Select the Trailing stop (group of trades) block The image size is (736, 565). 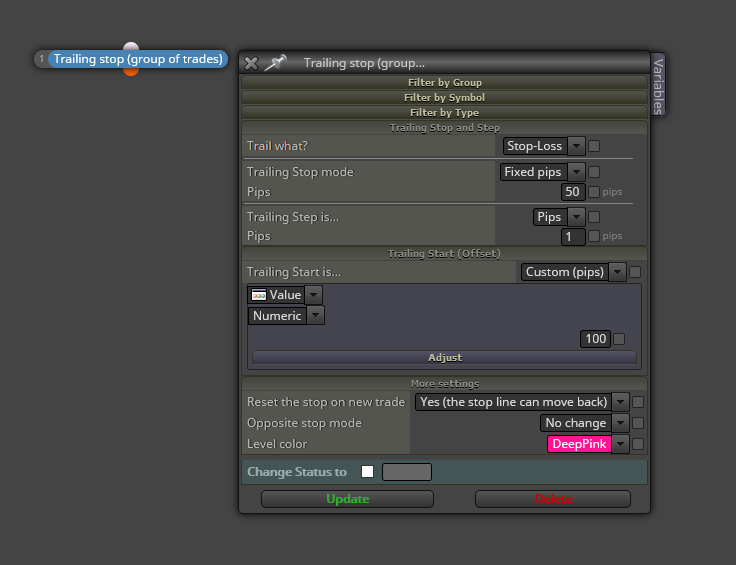point(138,59)
